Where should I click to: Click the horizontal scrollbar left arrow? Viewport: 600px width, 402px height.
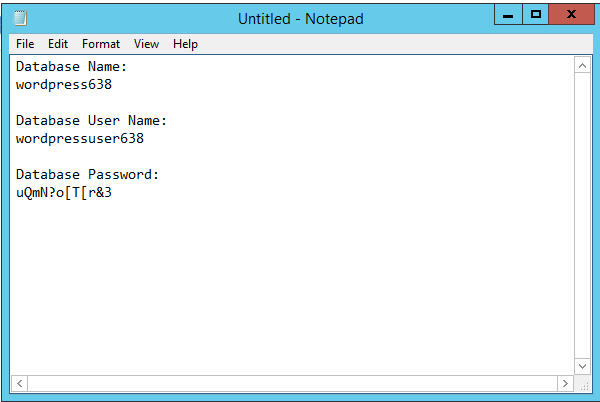click(x=20, y=383)
